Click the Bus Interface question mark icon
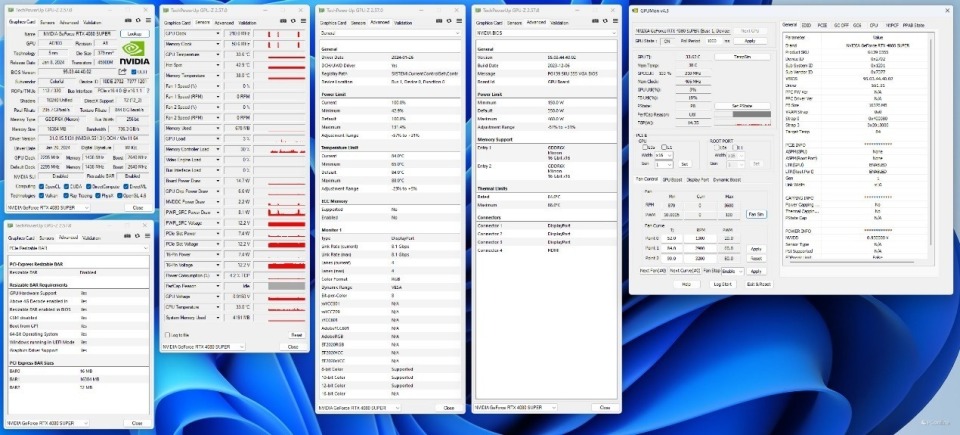This screenshot has width=960, height=435. (x=148, y=89)
